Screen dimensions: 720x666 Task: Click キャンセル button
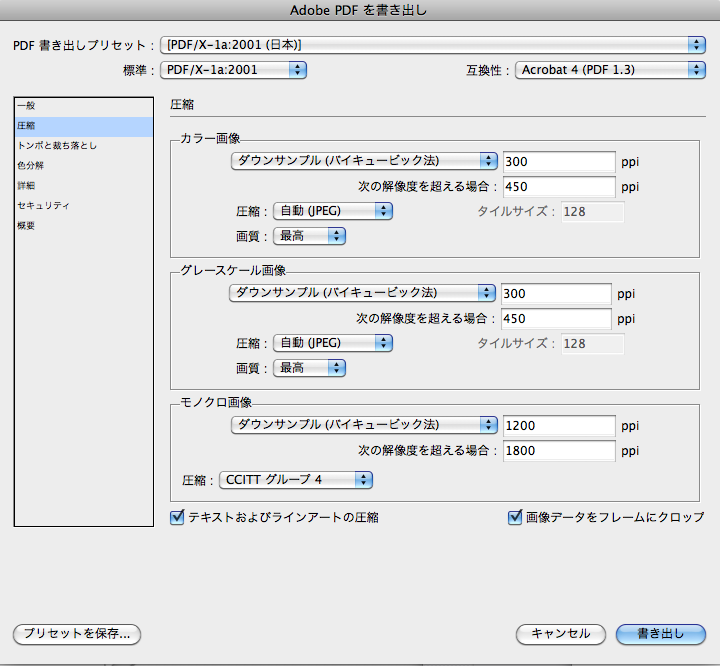pos(561,634)
